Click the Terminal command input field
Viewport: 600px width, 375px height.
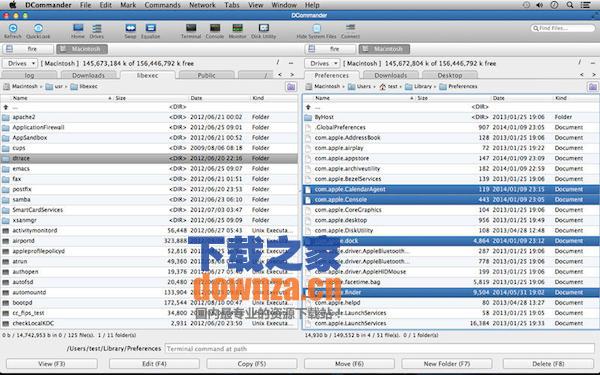380,349
